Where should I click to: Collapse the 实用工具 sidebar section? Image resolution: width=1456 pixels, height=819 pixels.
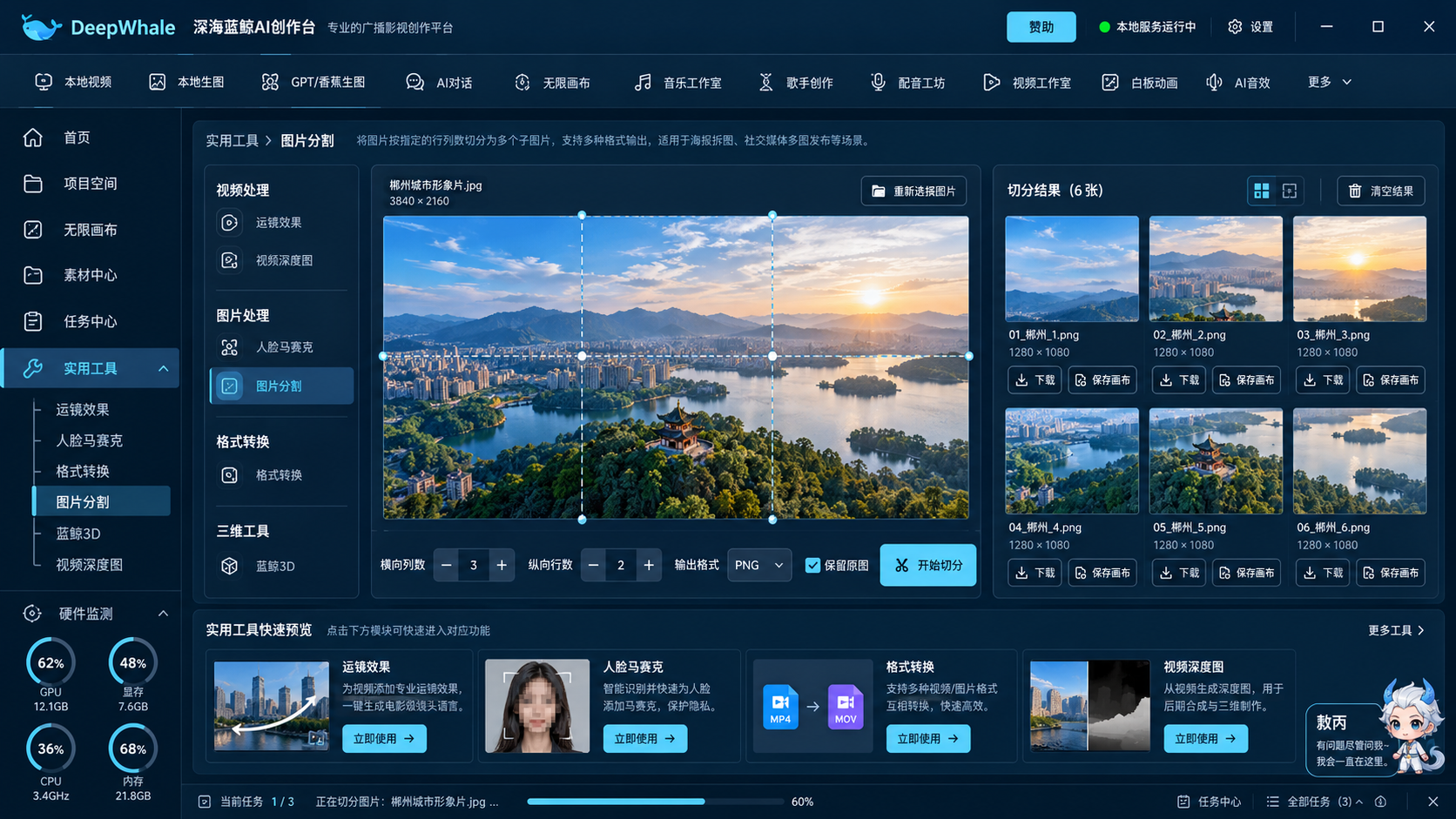164,369
